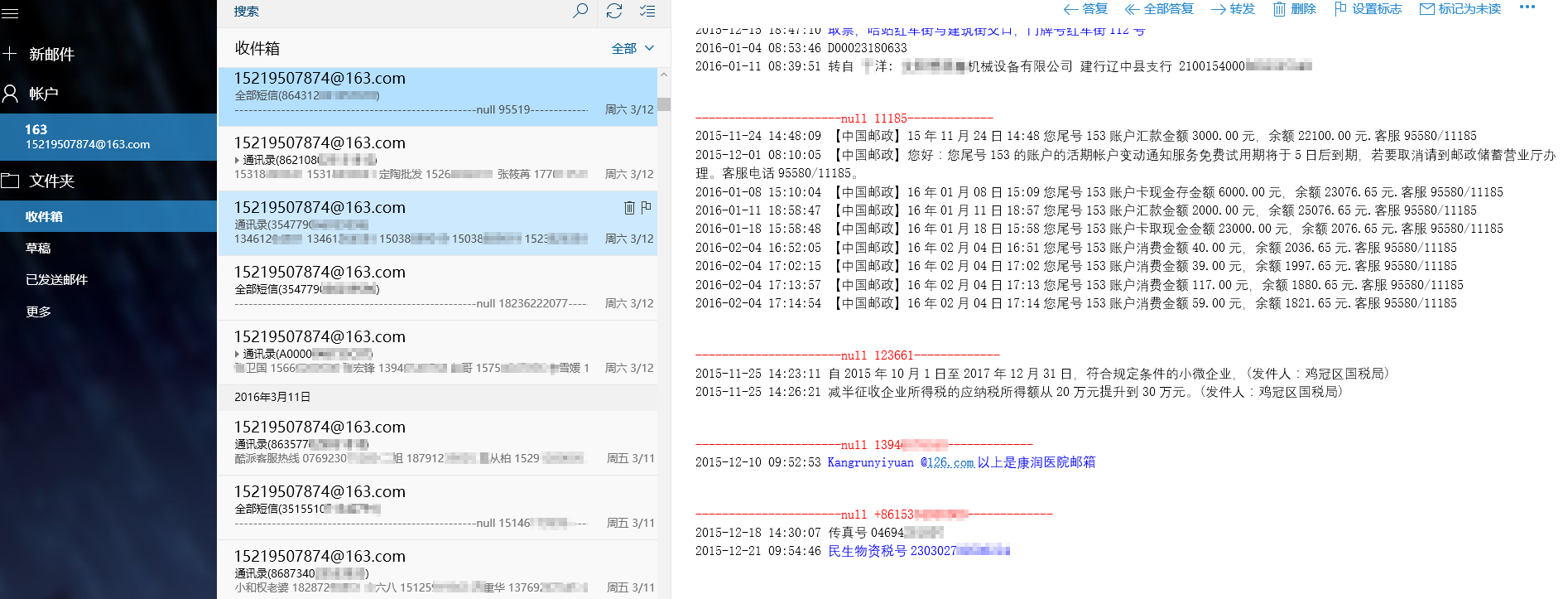Click the null 11185 section header line
Viewport: 1568px width, 599px height.
click(x=844, y=118)
